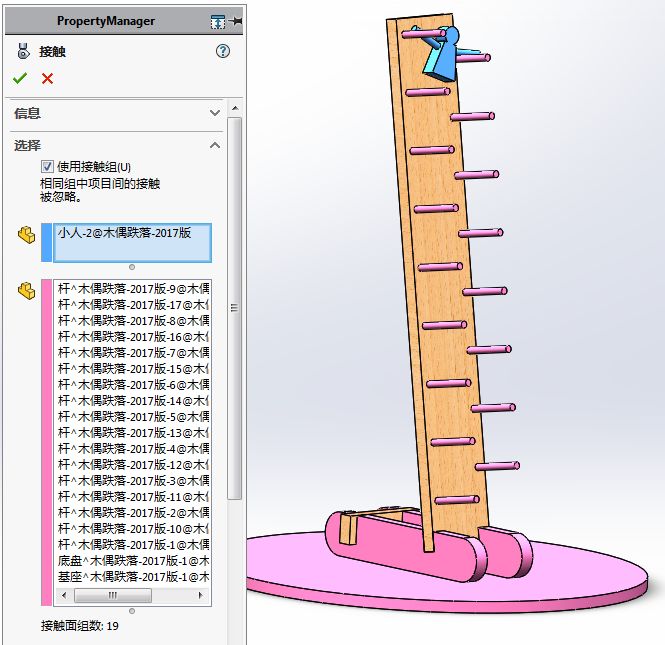Select list row 杆^木偶跌落-2017版-13
The width and height of the screenshot is (665, 645).
[133, 433]
